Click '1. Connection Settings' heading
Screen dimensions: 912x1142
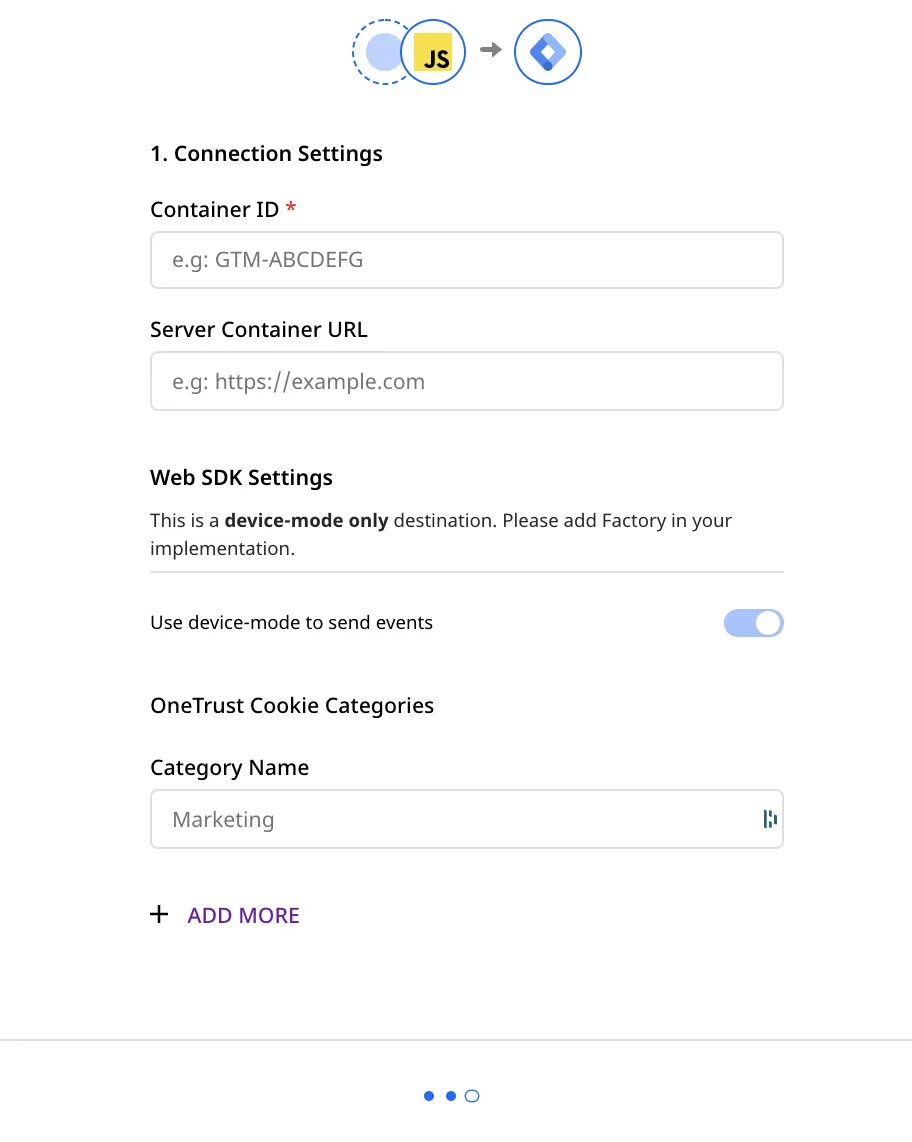pos(266,154)
